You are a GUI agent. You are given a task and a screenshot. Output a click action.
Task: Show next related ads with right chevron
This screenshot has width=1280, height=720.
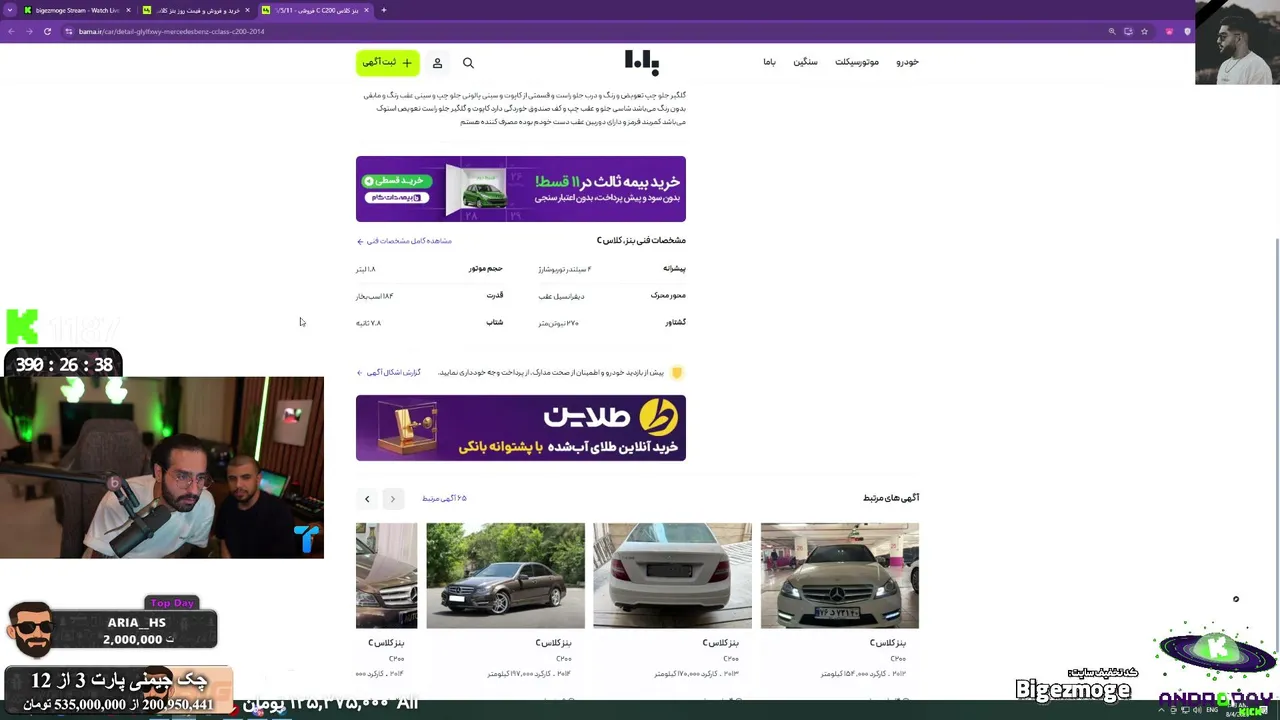click(393, 499)
